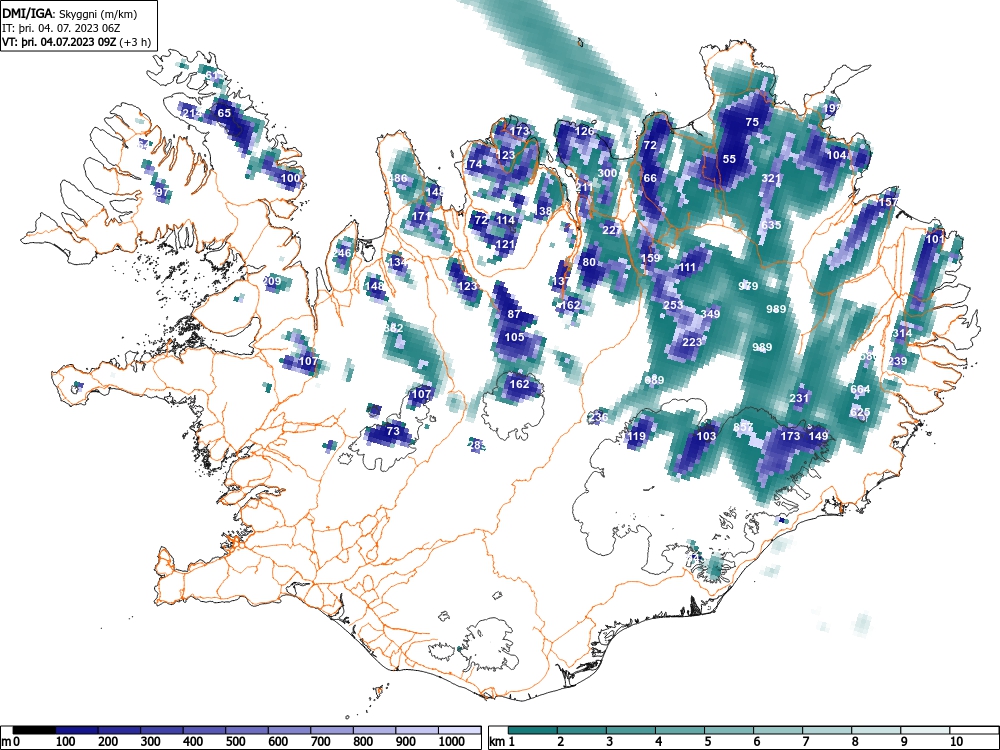The image size is (1000, 750).
Task: Click the '73' visibility value on the map
Action: [393, 431]
